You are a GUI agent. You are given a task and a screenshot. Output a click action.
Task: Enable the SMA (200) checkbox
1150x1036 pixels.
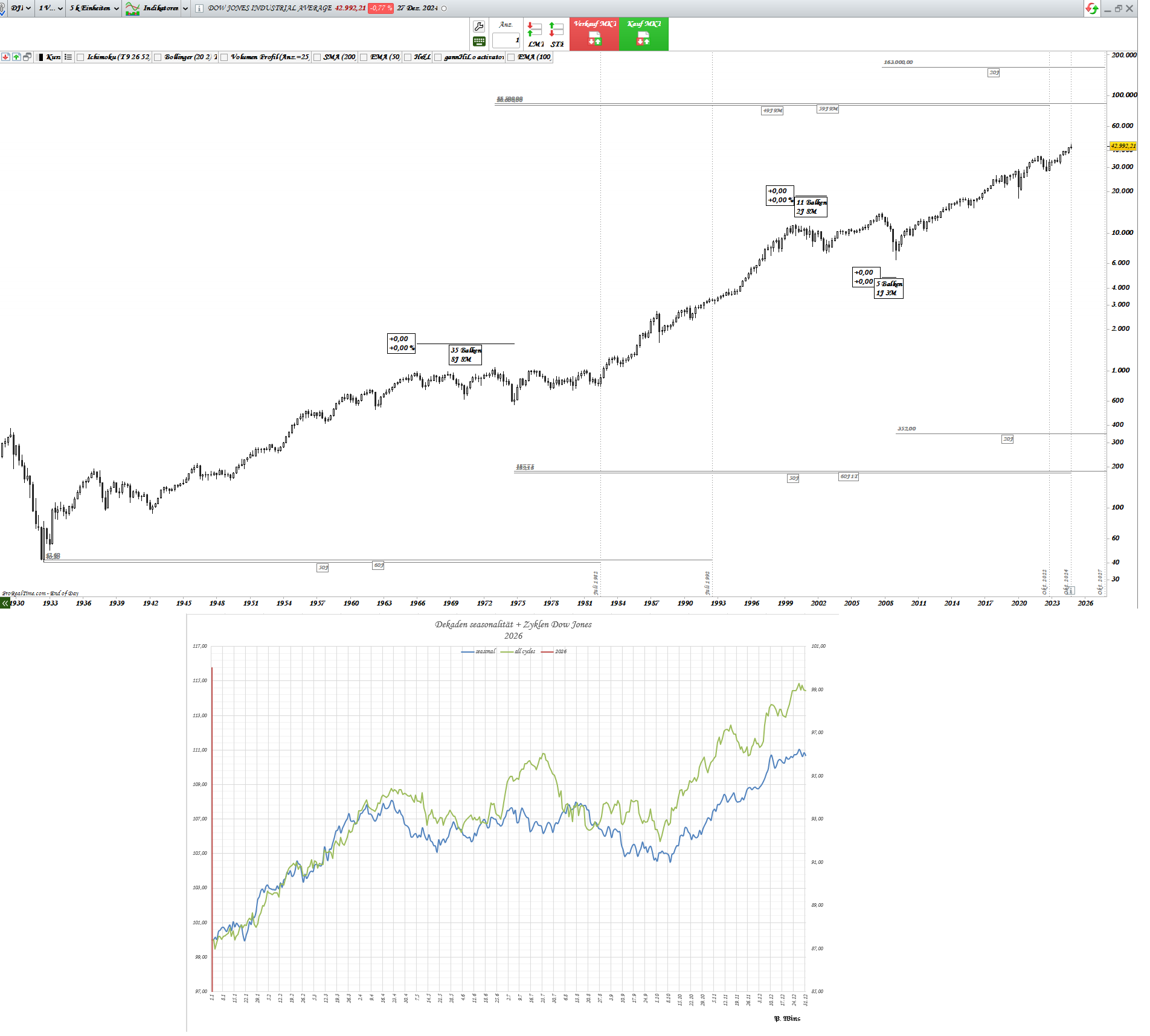pos(317,57)
